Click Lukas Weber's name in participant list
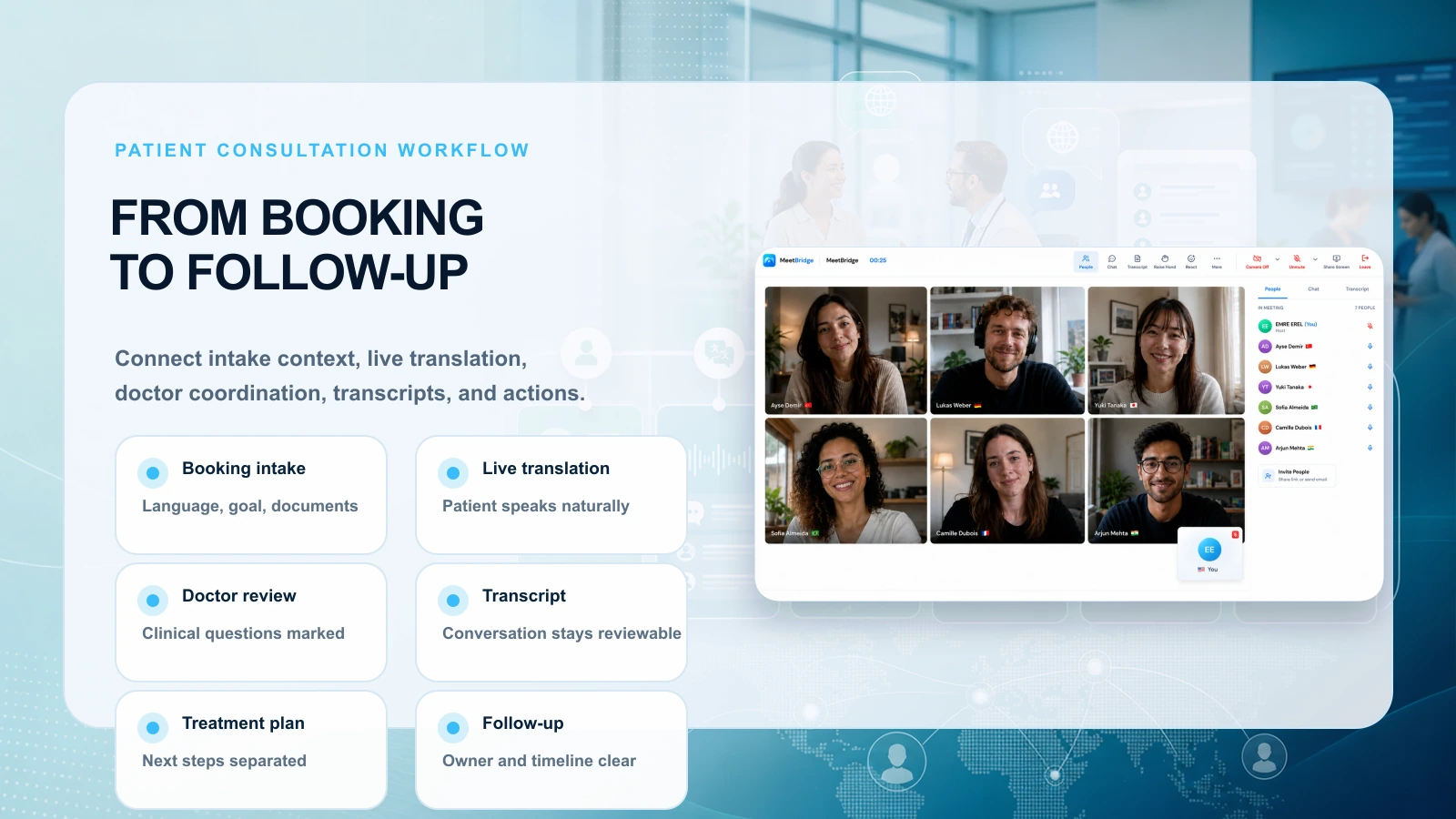 point(1290,367)
